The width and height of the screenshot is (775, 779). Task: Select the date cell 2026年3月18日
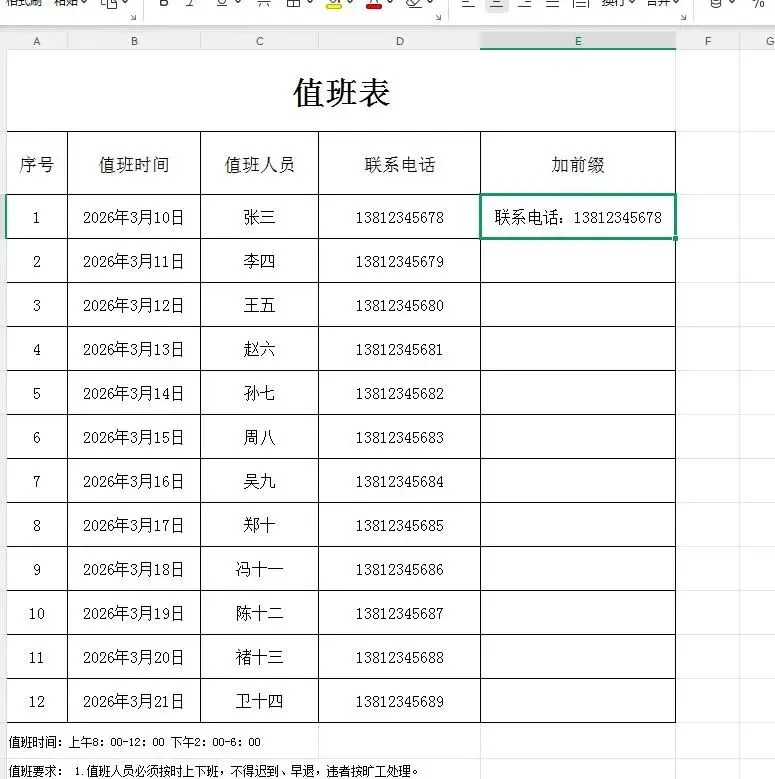[x=134, y=569]
